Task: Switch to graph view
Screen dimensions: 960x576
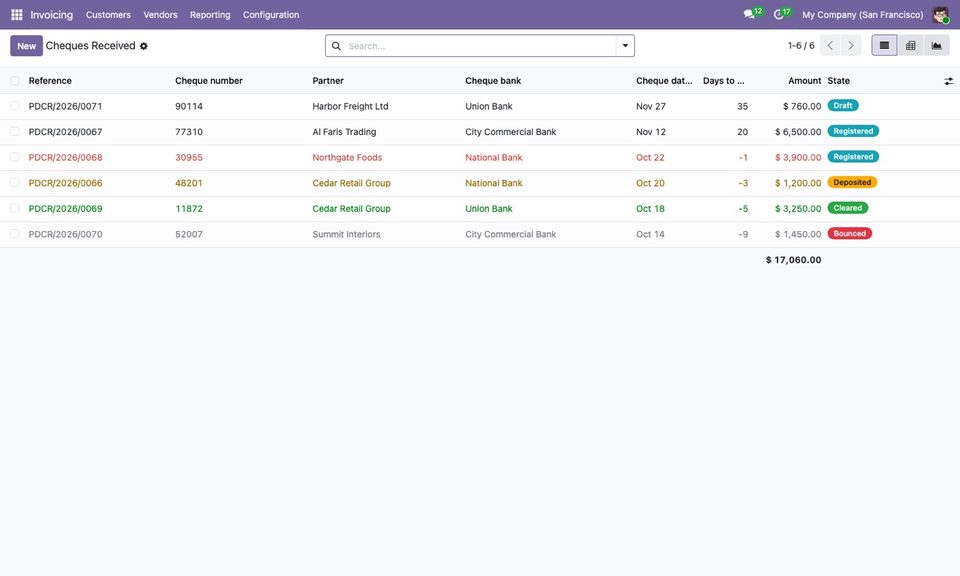Action: pos(937,45)
